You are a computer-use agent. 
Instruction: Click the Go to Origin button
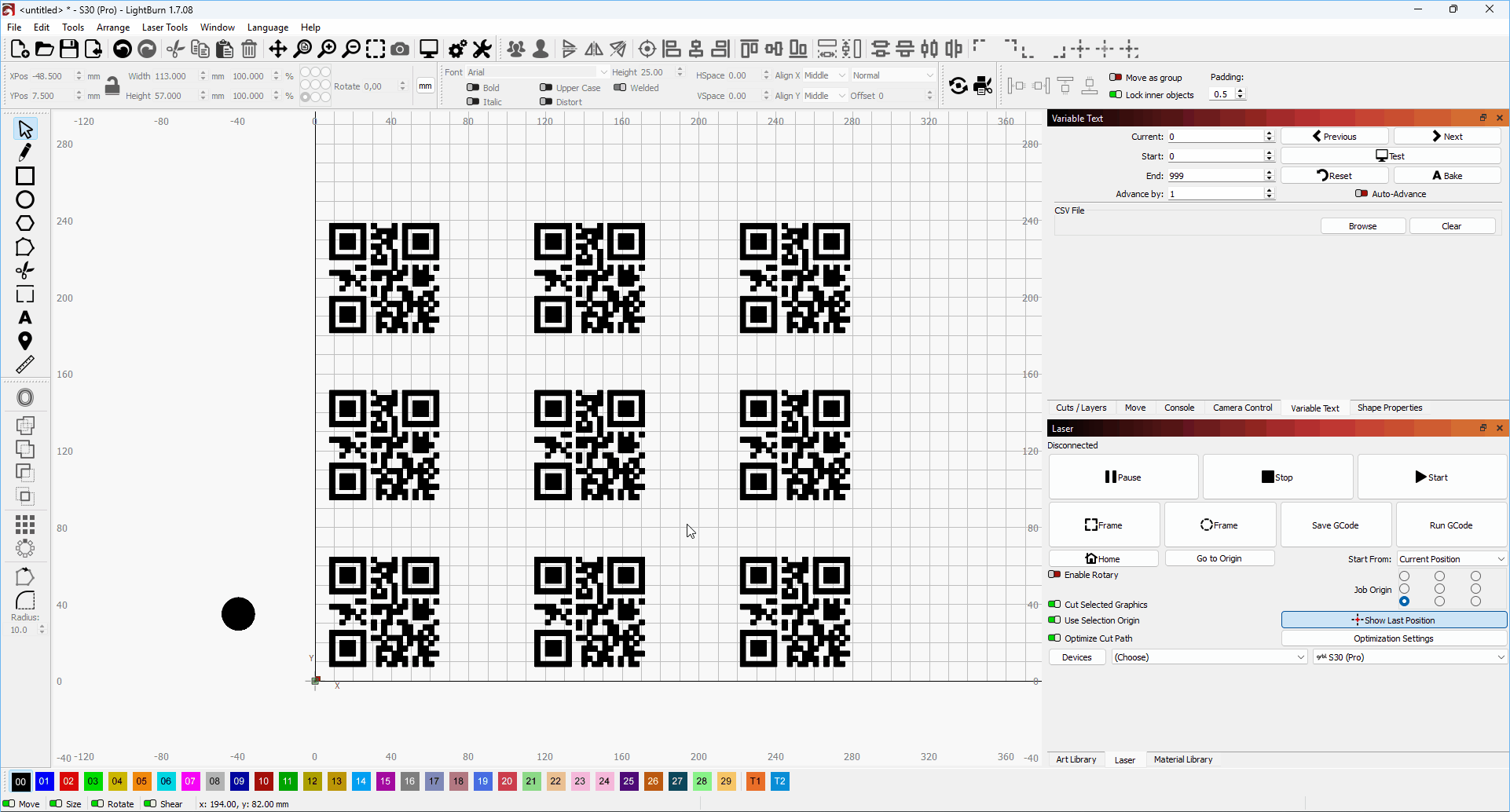(x=1219, y=558)
